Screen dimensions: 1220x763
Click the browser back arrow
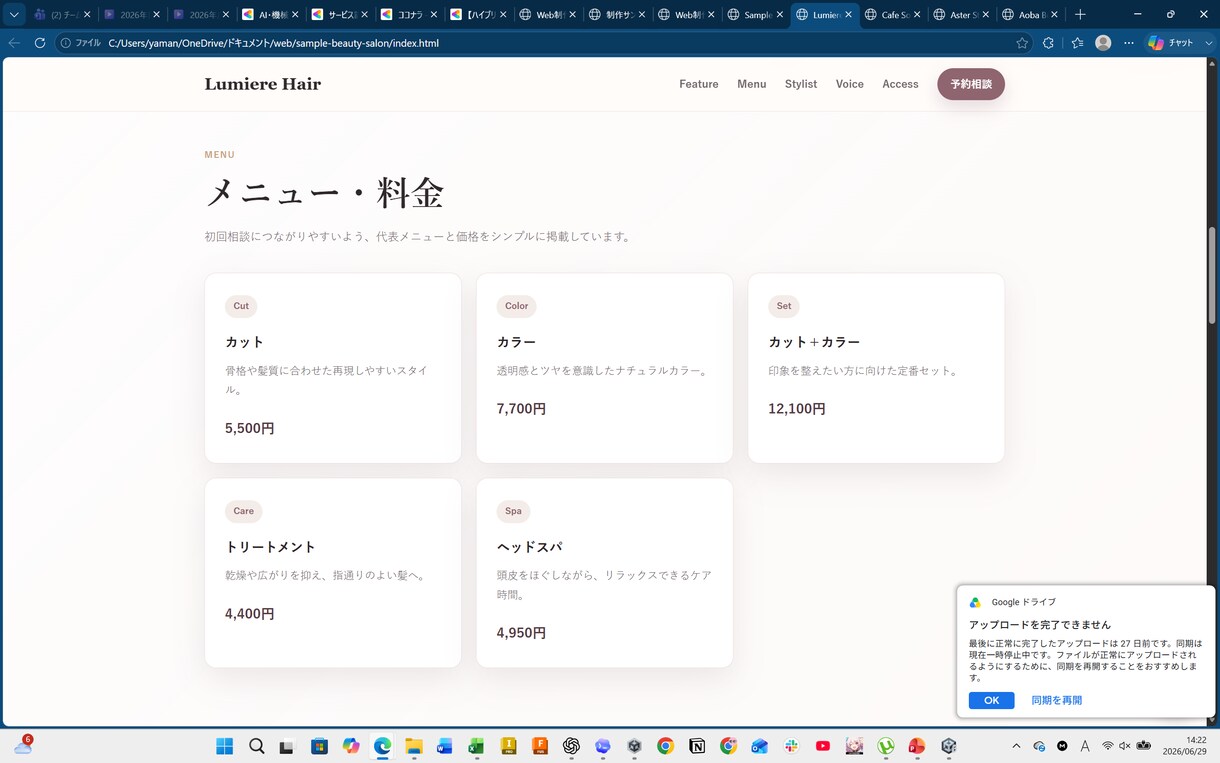(x=14, y=43)
